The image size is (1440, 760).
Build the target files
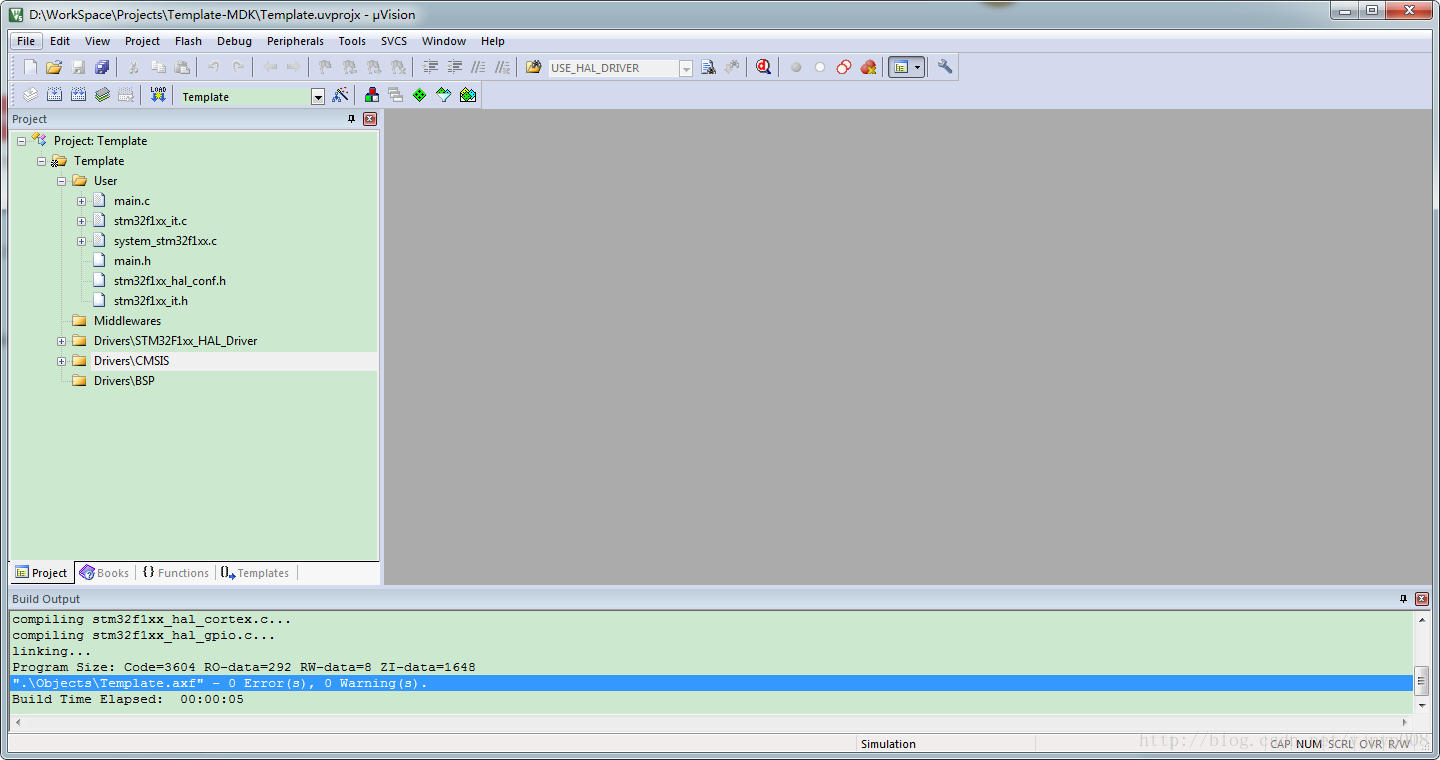[54, 95]
